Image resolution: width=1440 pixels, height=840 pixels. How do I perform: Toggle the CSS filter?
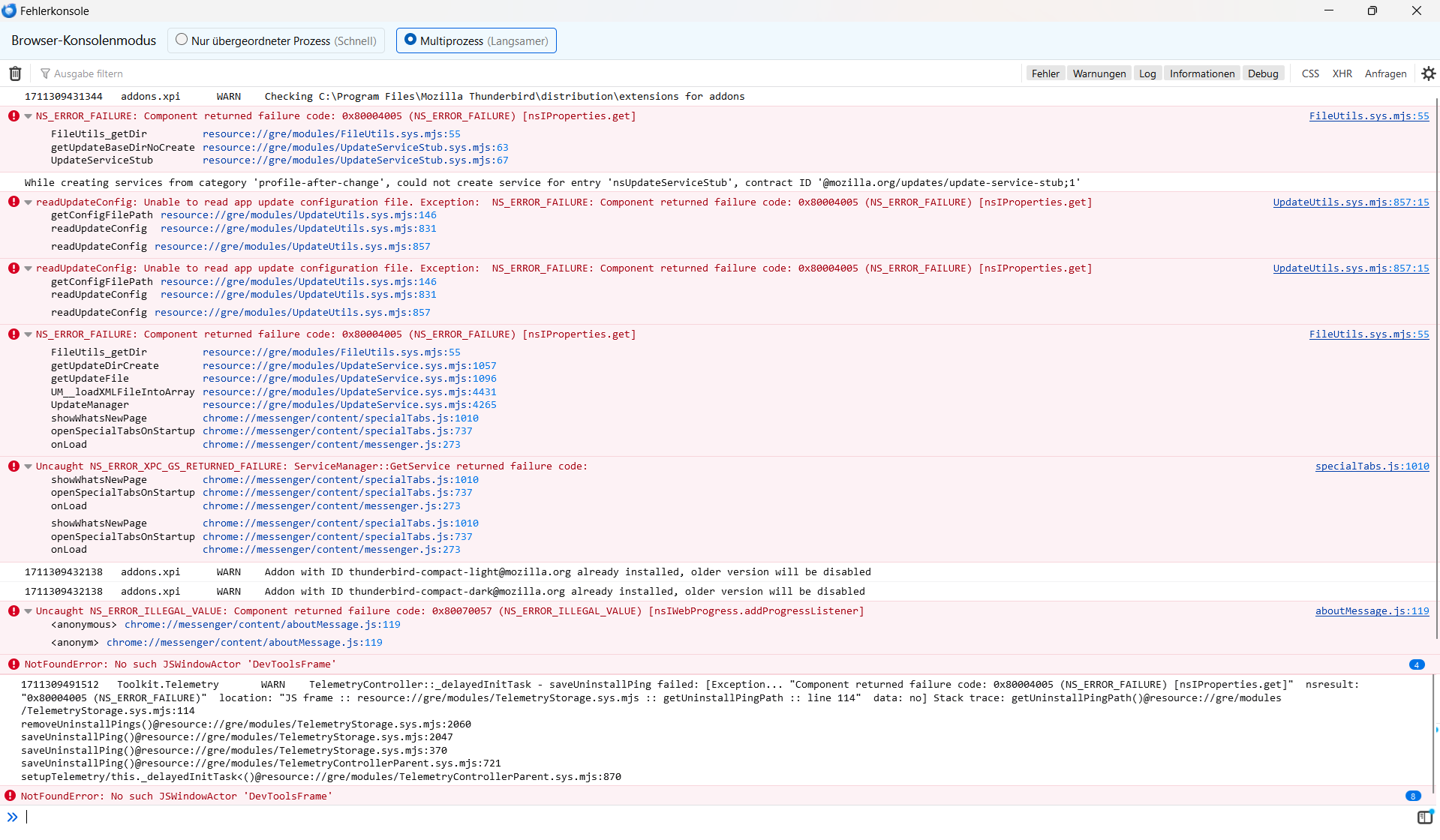tap(1310, 73)
